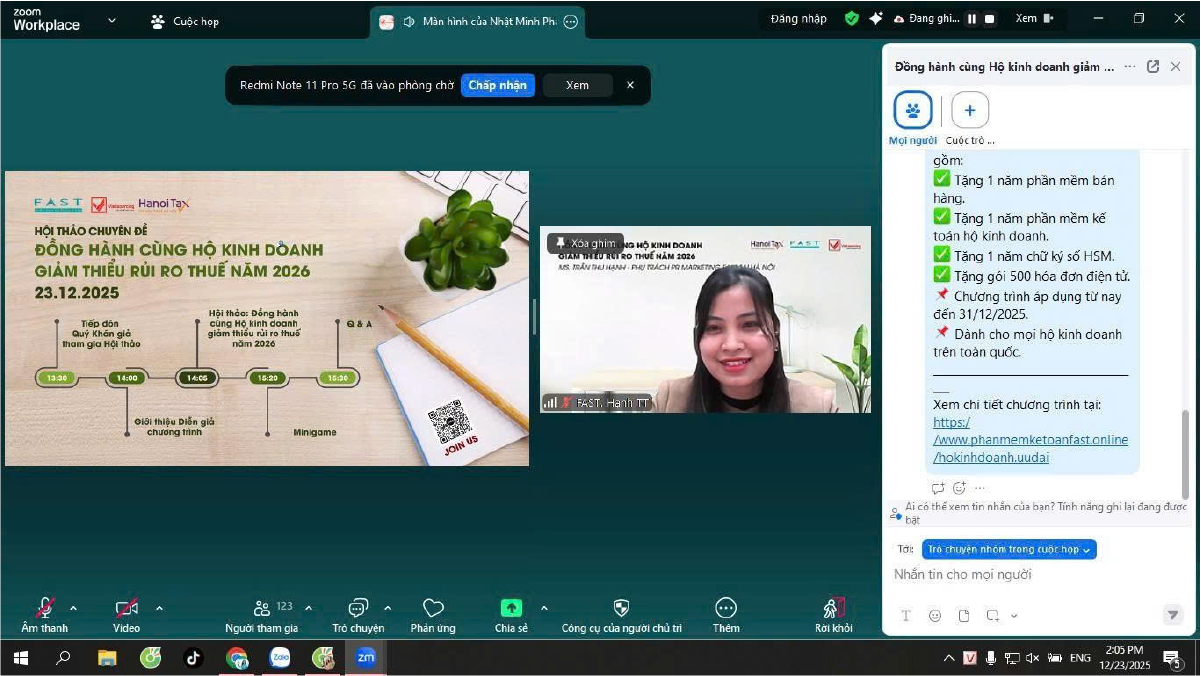This screenshot has height=676, width=1201.
Task: Send the chat message with paper plane
Action: pyautogui.click(x=1172, y=615)
